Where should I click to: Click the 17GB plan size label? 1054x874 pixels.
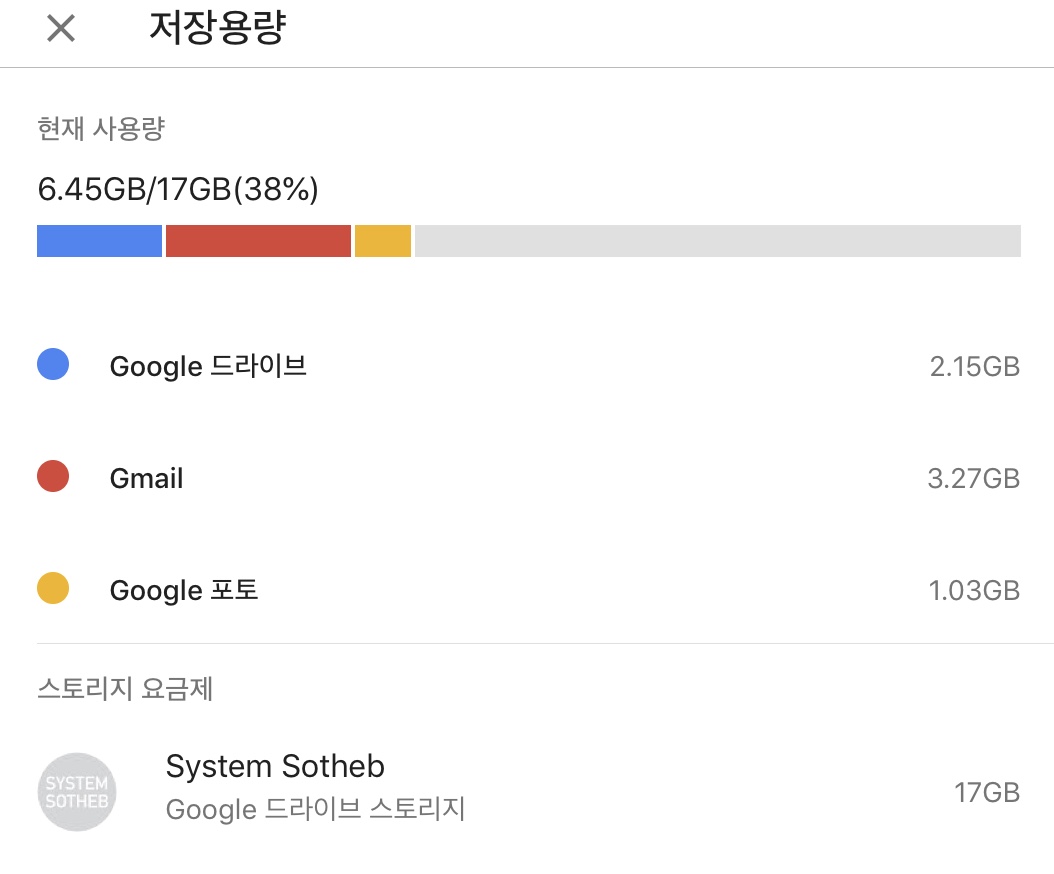click(987, 793)
